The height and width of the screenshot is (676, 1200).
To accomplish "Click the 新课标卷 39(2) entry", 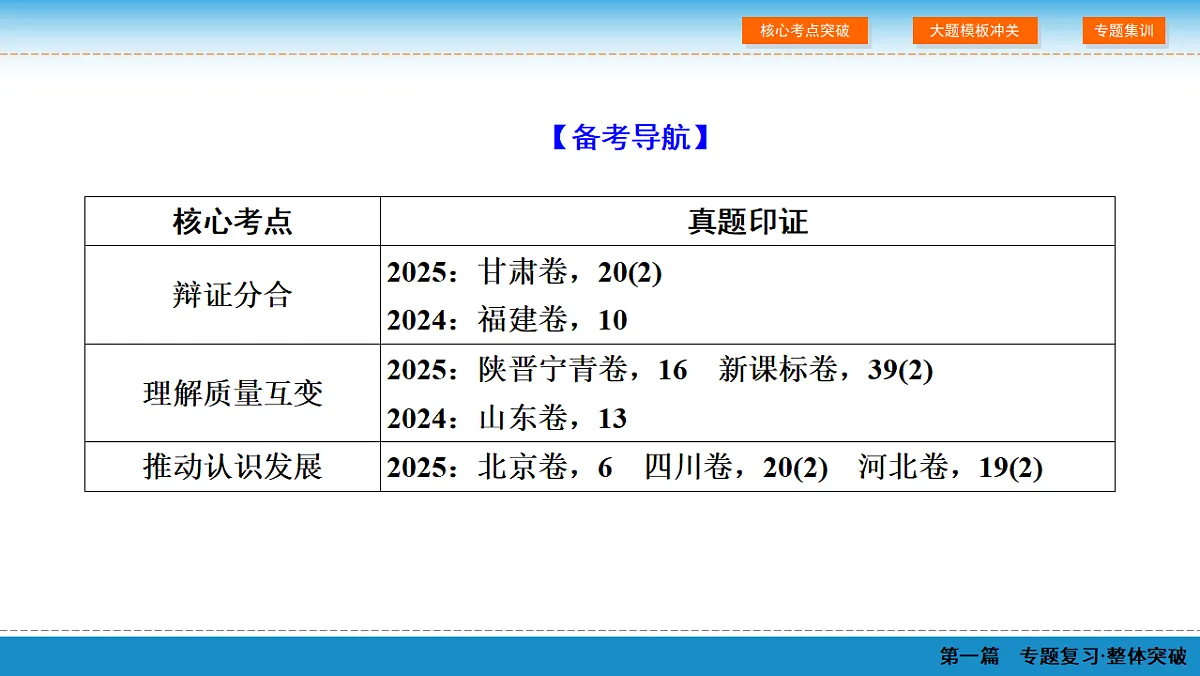I will (x=826, y=370).
